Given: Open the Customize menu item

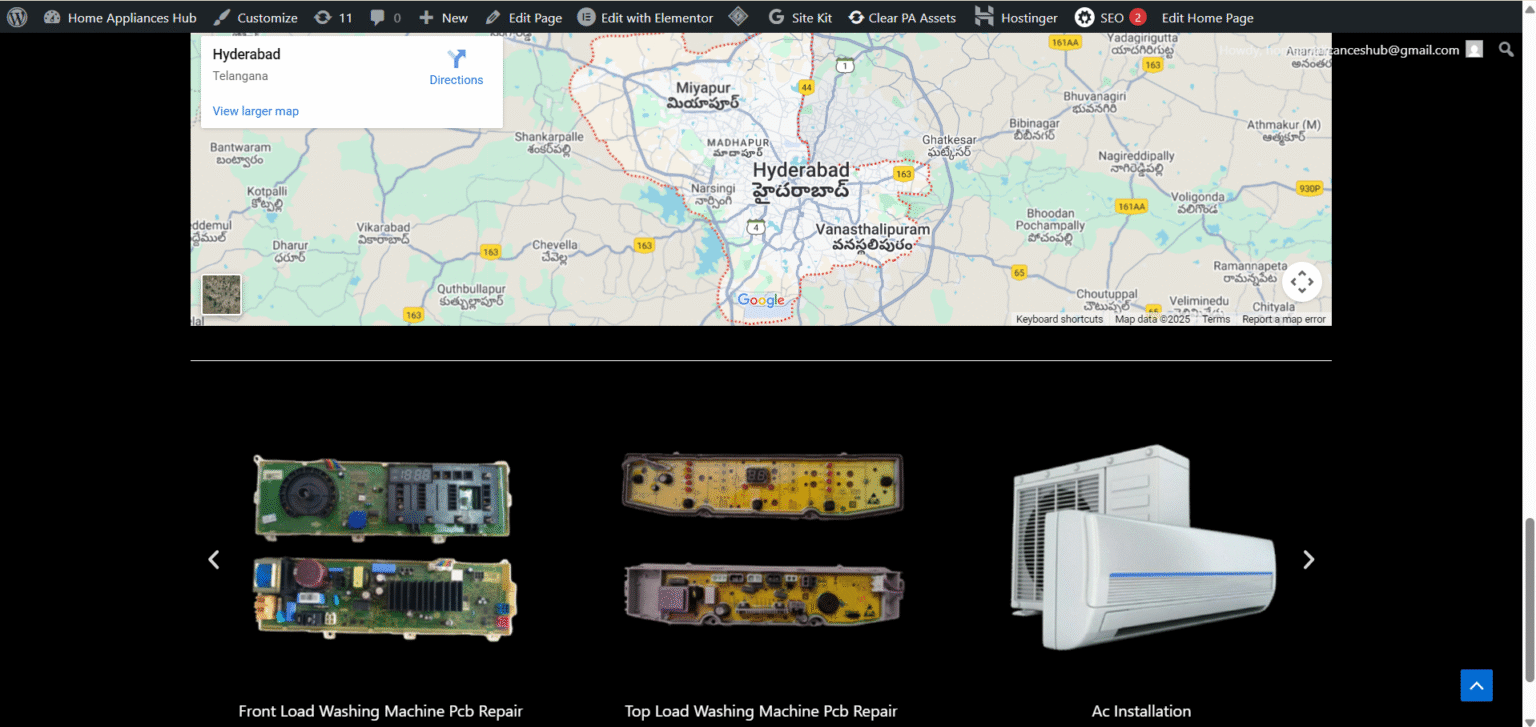Looking at the screenshot, I should pyautogui.click(x=265, y=17).
